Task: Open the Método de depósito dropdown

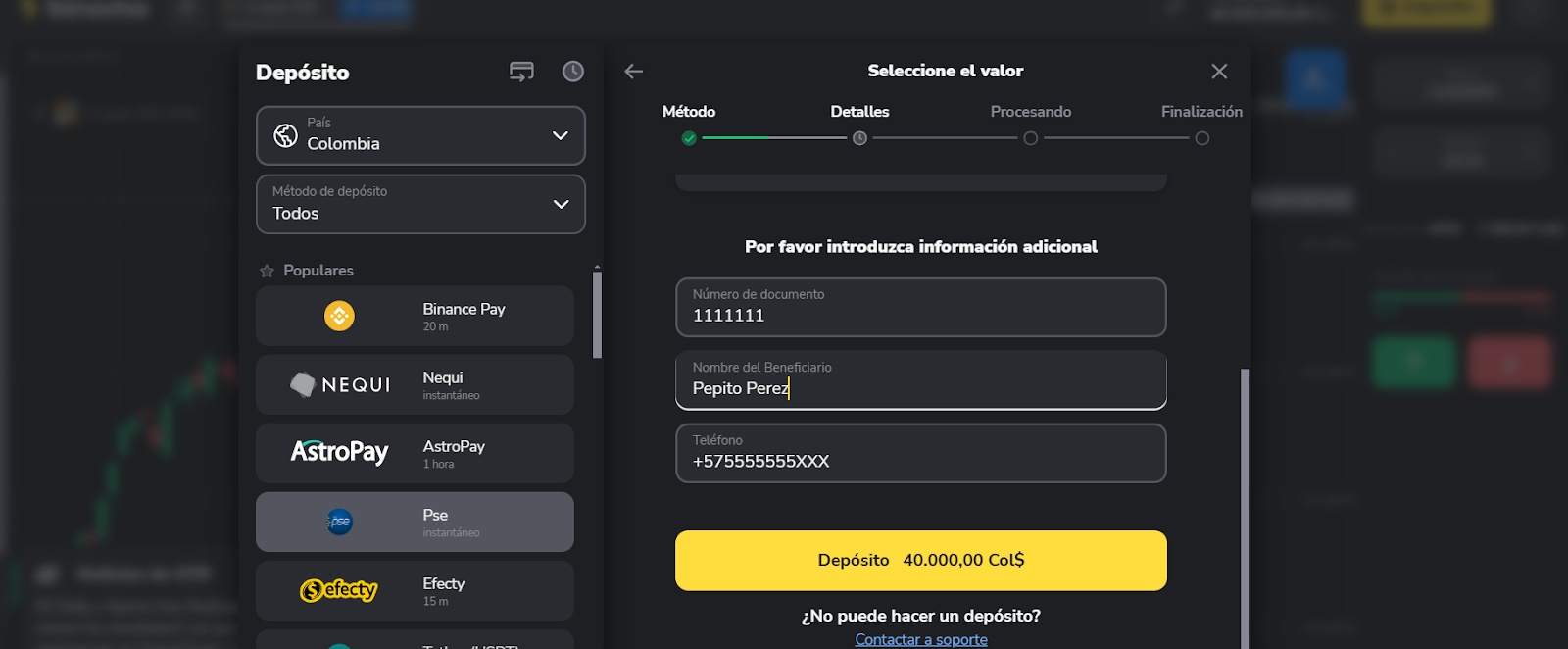Action: click(x=560, y=204)
